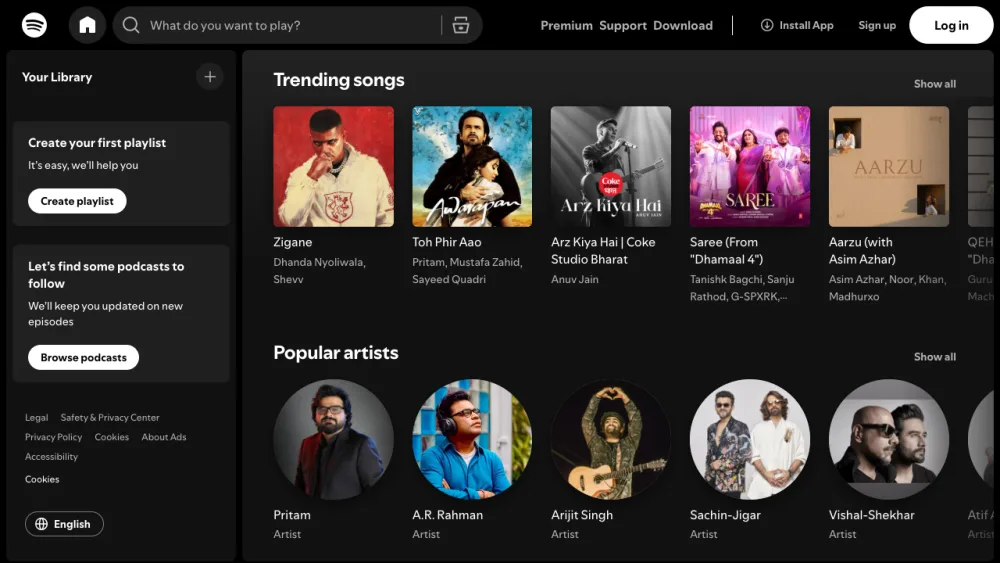The image size is (1000, 563).
Task: Open Cookies link below Accessibility
Action: 42,479
